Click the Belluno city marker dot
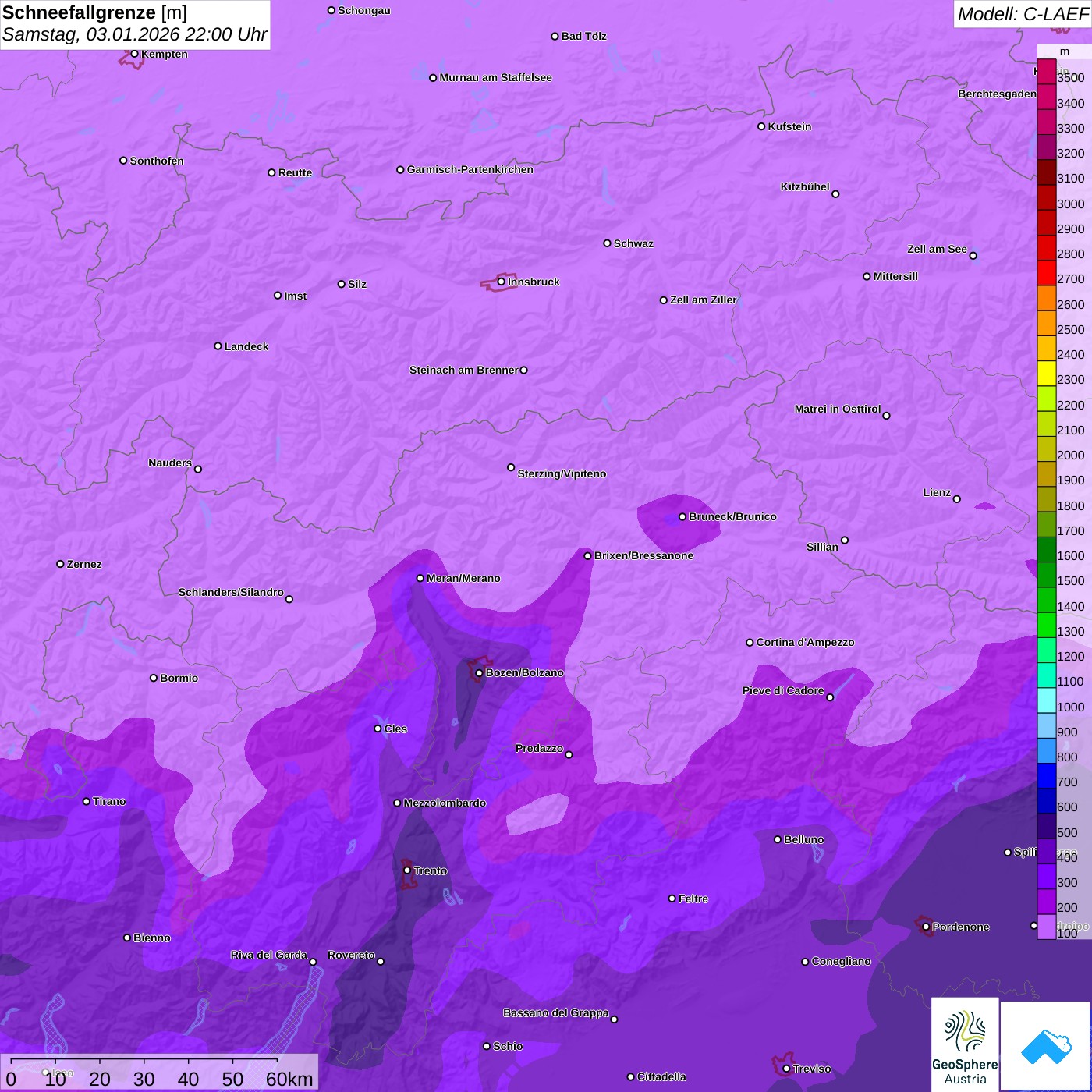 778,839
